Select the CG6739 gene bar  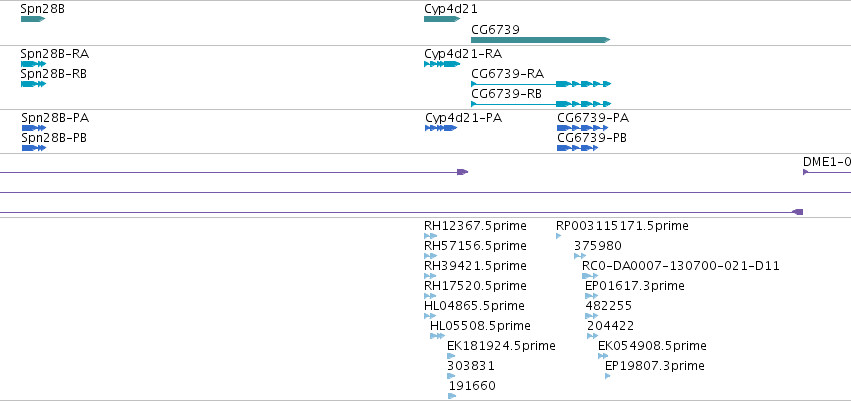click(x=541, y=40)
